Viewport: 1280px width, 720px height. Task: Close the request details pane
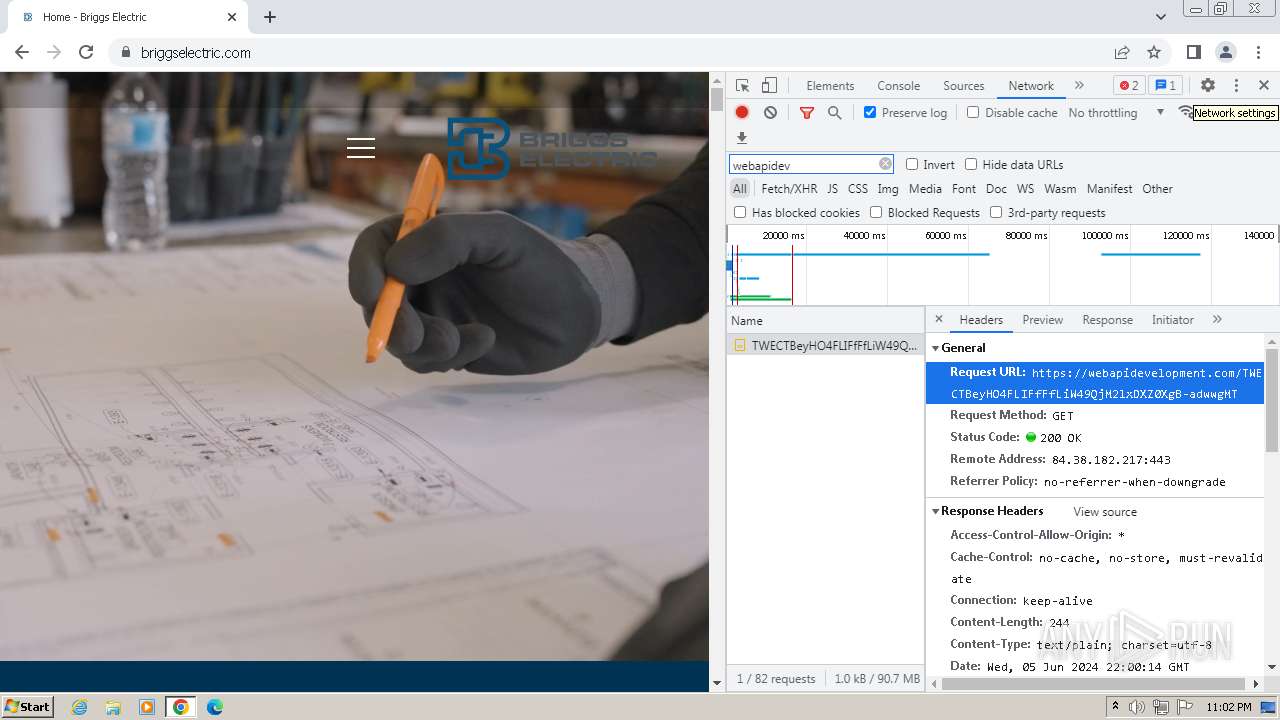[939, 319]
